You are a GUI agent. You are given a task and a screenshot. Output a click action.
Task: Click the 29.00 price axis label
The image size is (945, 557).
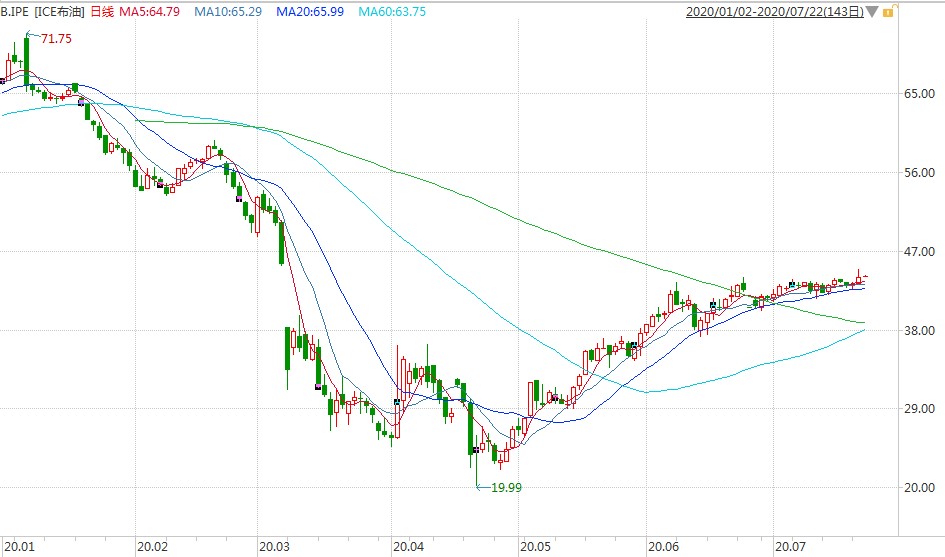coord(919,409)
